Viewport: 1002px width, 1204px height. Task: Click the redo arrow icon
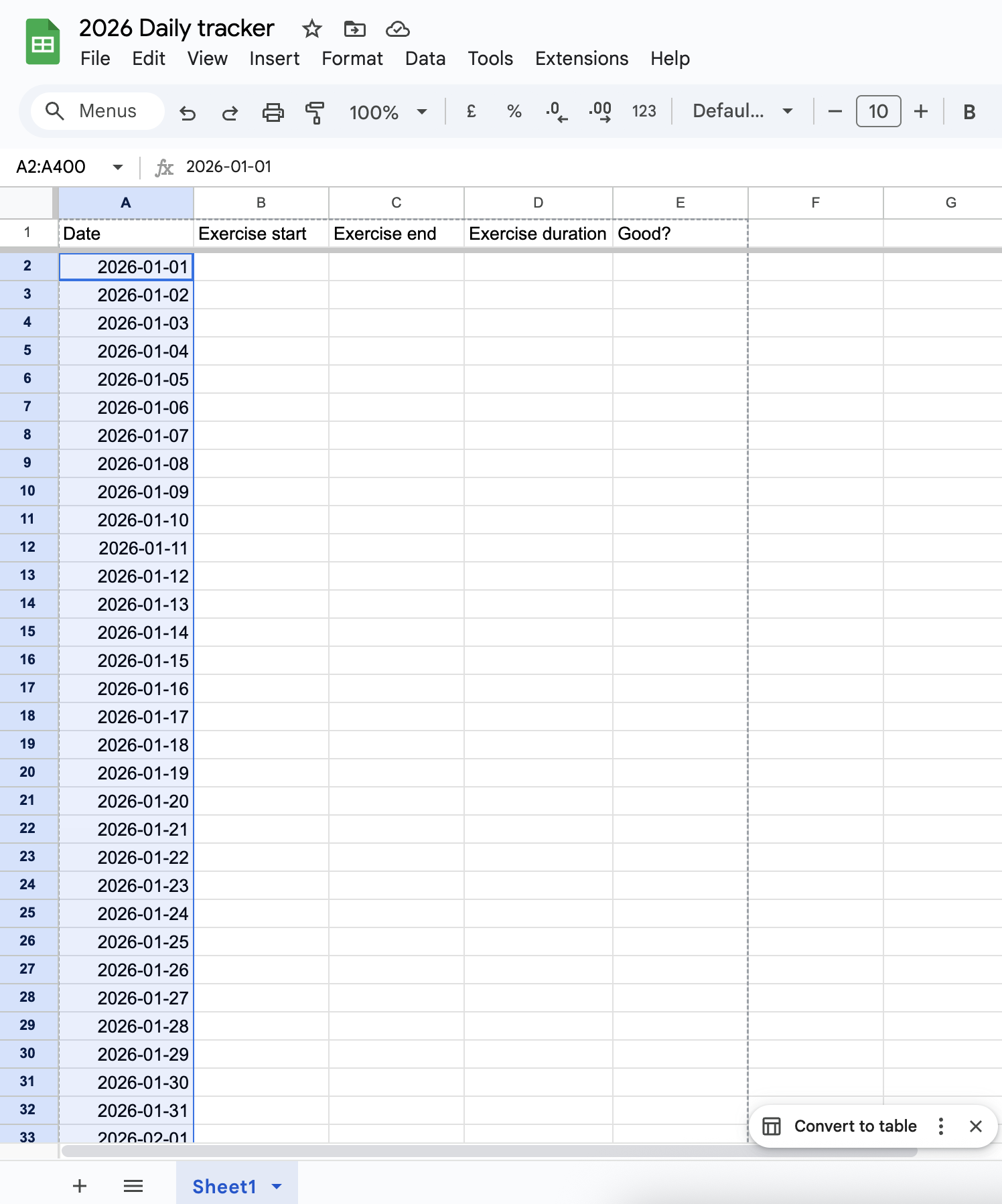click(x=230, y=112)
